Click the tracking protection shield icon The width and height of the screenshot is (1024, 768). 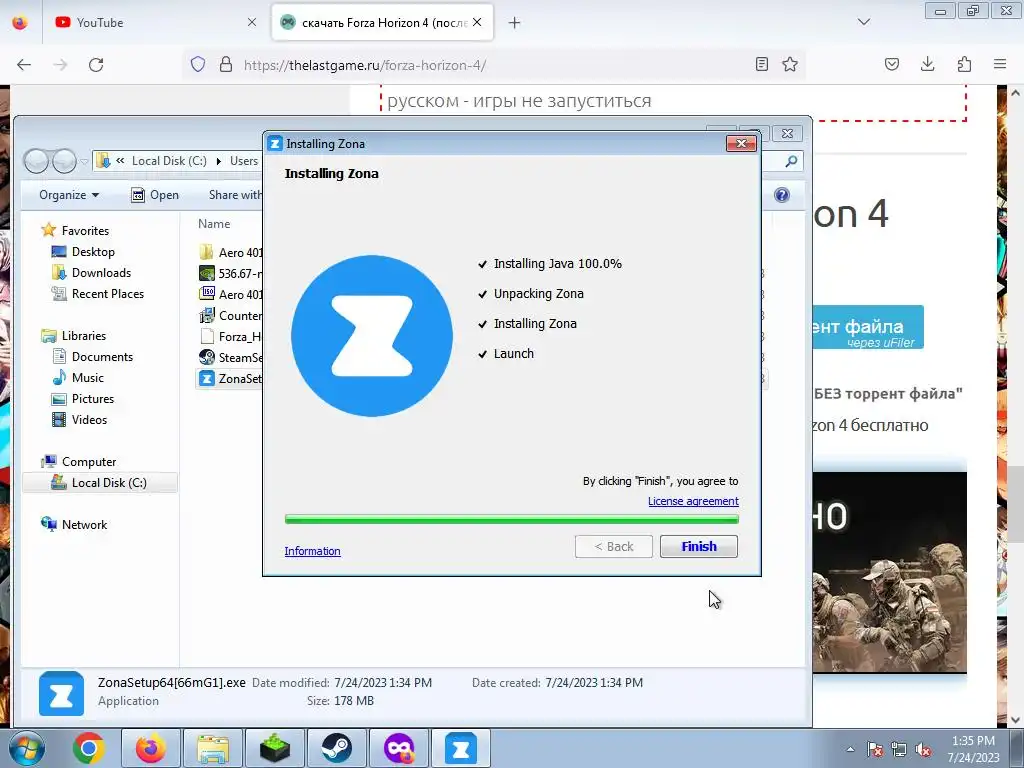coord(198,64)
